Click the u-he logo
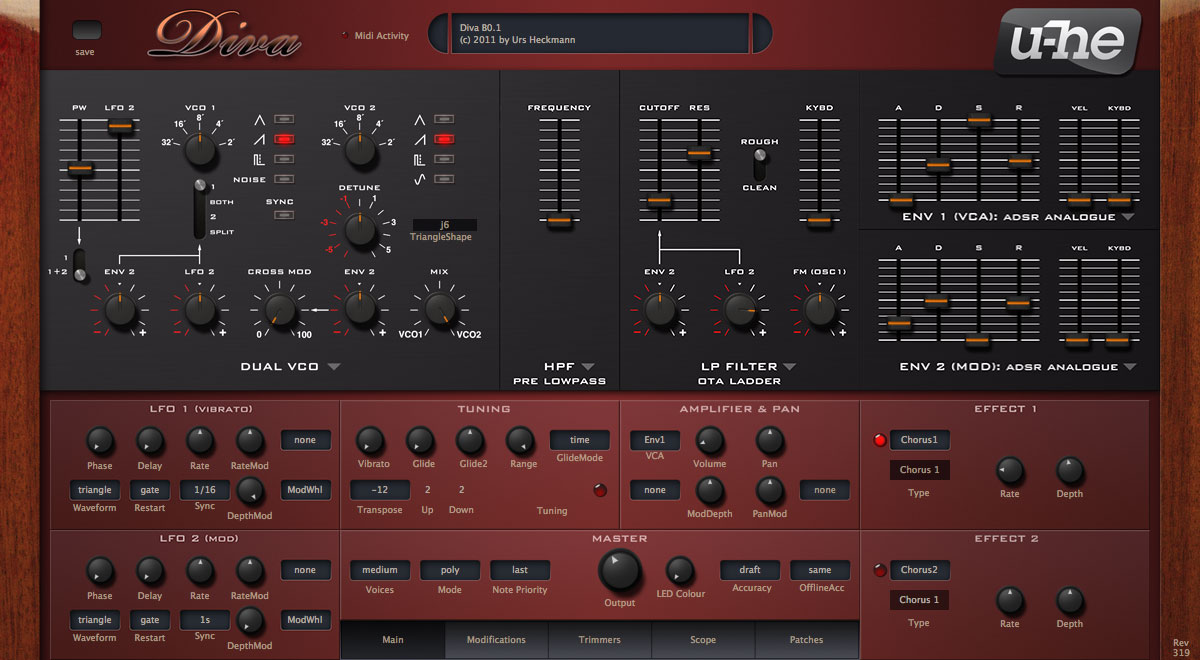The image size is (1200, 660). click(1067, 41)
